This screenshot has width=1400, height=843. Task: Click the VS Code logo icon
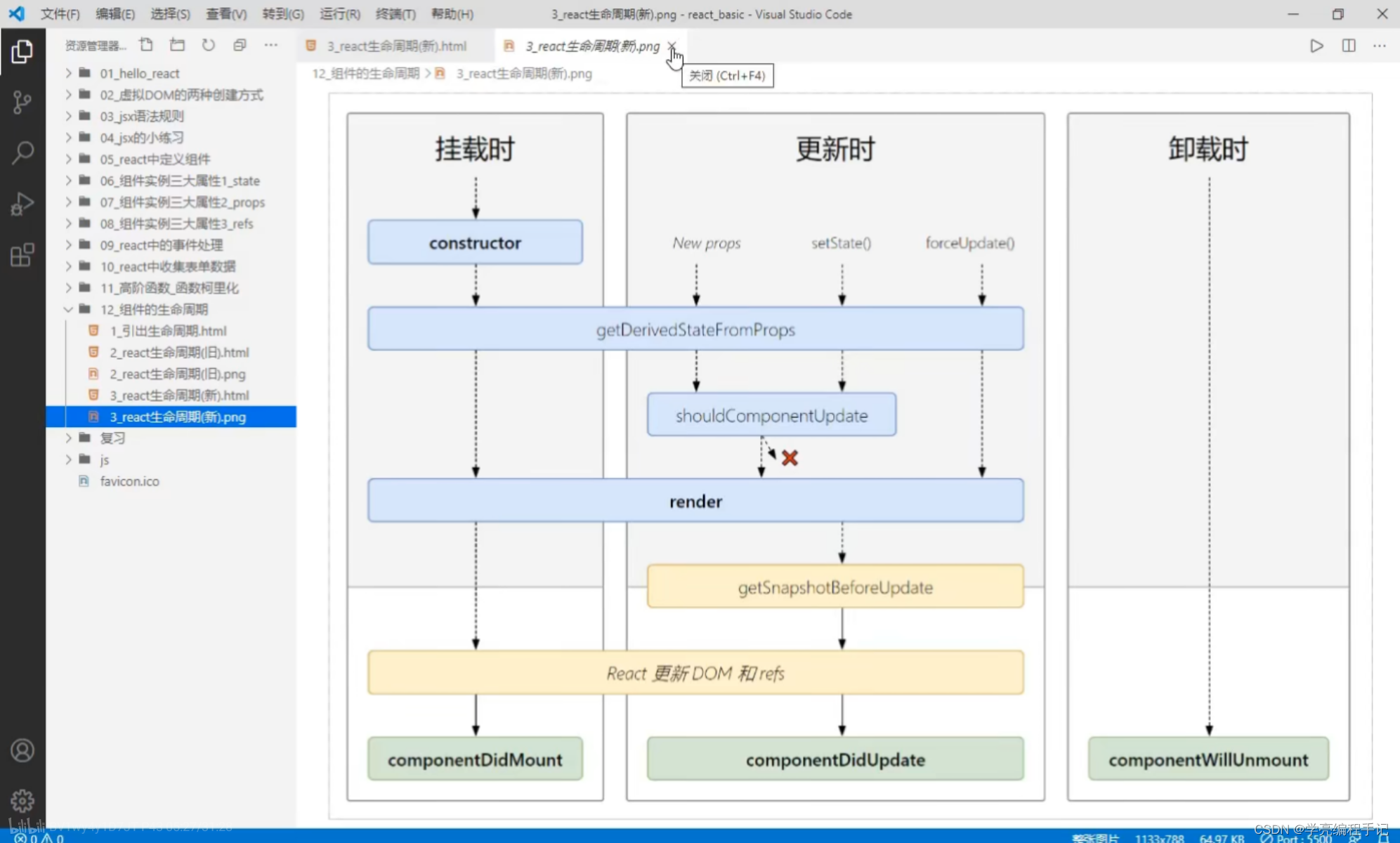tap(16, 14)
